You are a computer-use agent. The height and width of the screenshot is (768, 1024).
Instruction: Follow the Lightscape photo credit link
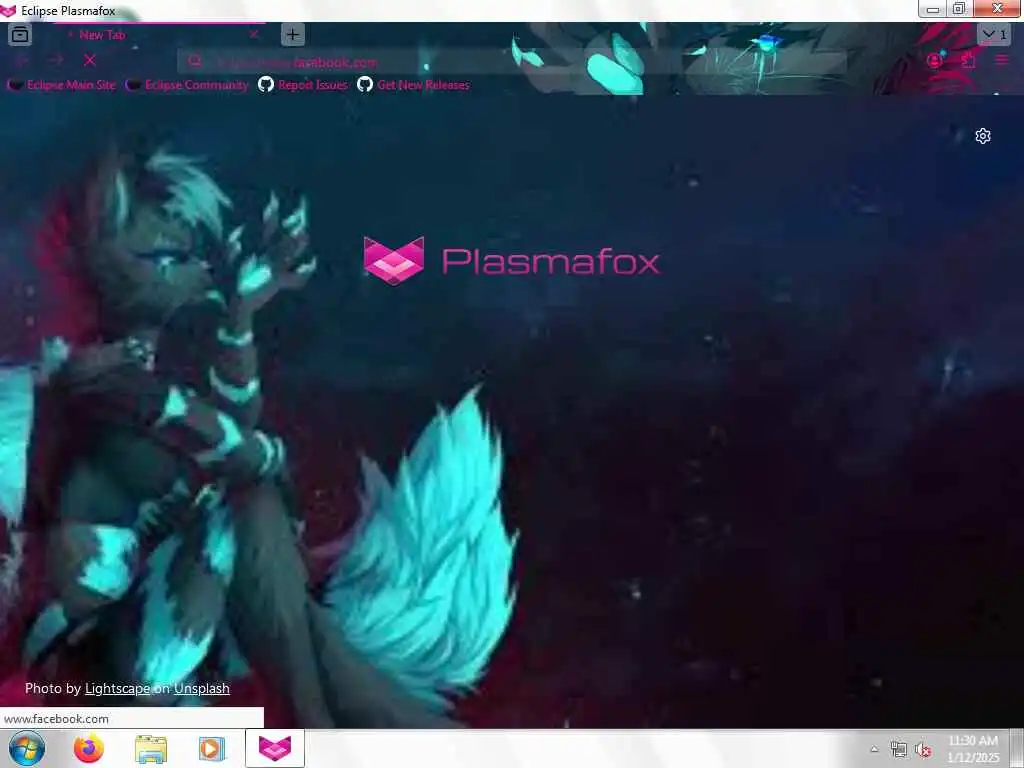pyautogui.click(x=118, y=688)
